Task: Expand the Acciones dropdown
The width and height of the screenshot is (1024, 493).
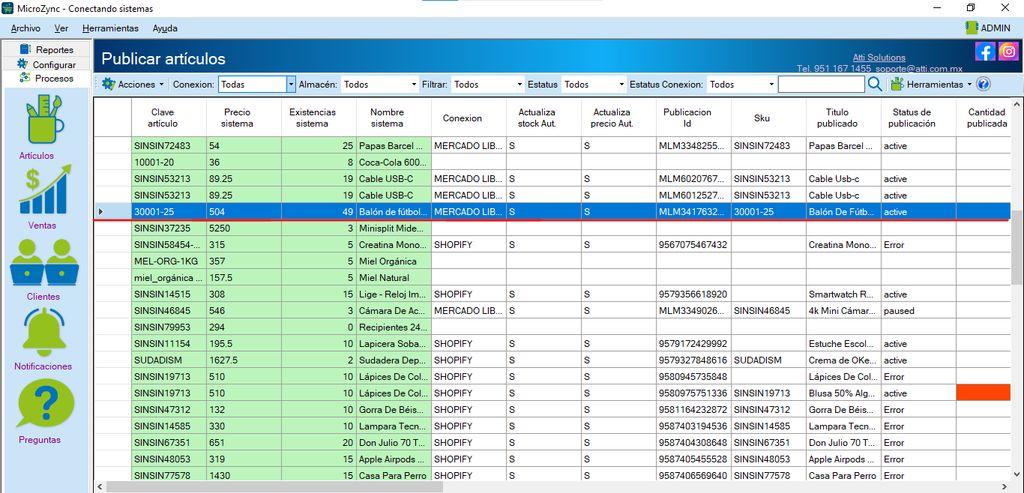Action: coord(161,85)
